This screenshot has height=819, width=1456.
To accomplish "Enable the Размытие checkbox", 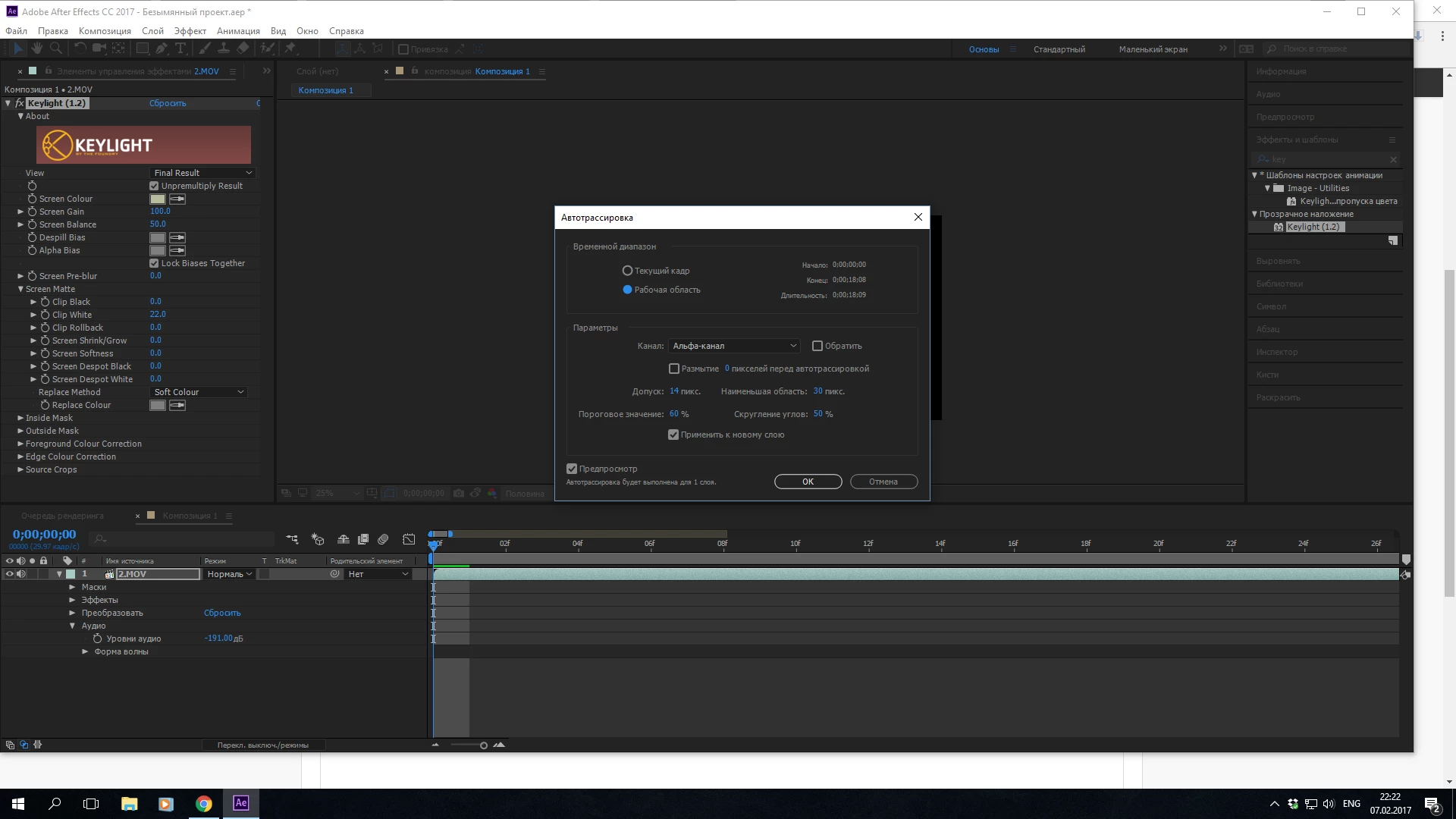I will point(673,369).
